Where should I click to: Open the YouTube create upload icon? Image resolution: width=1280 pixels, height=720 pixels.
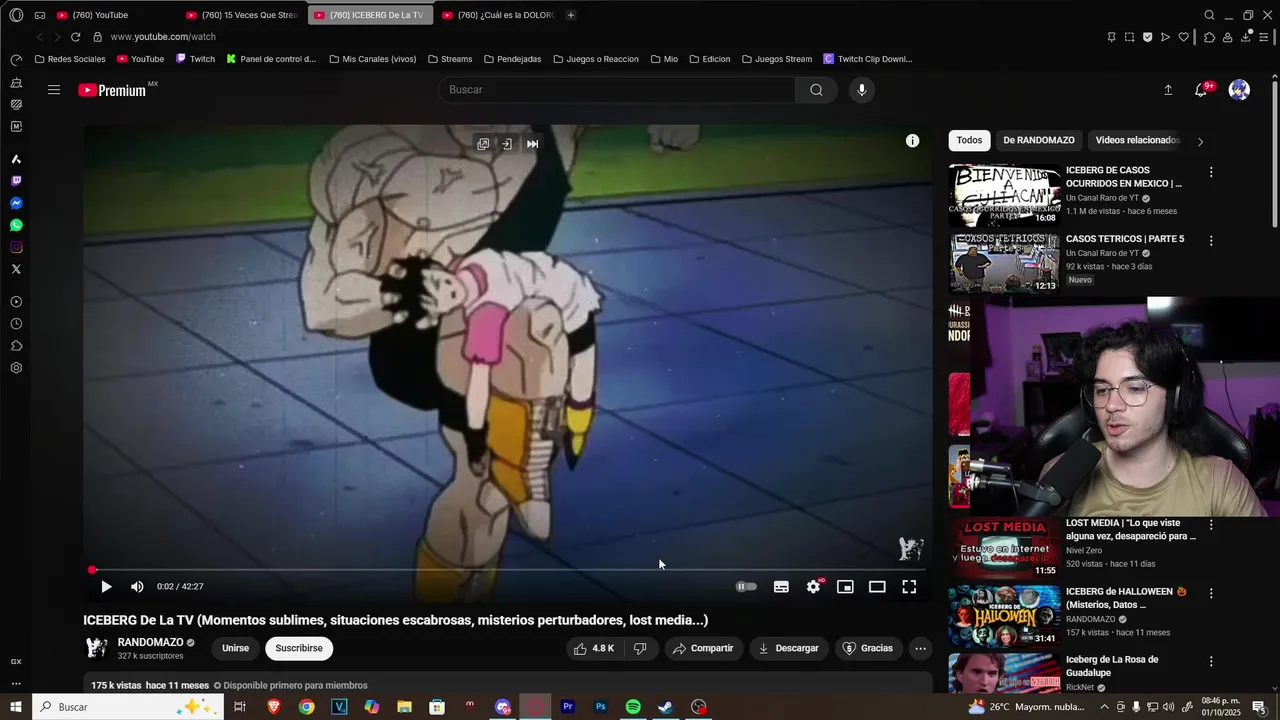[x=1168, y=90]
